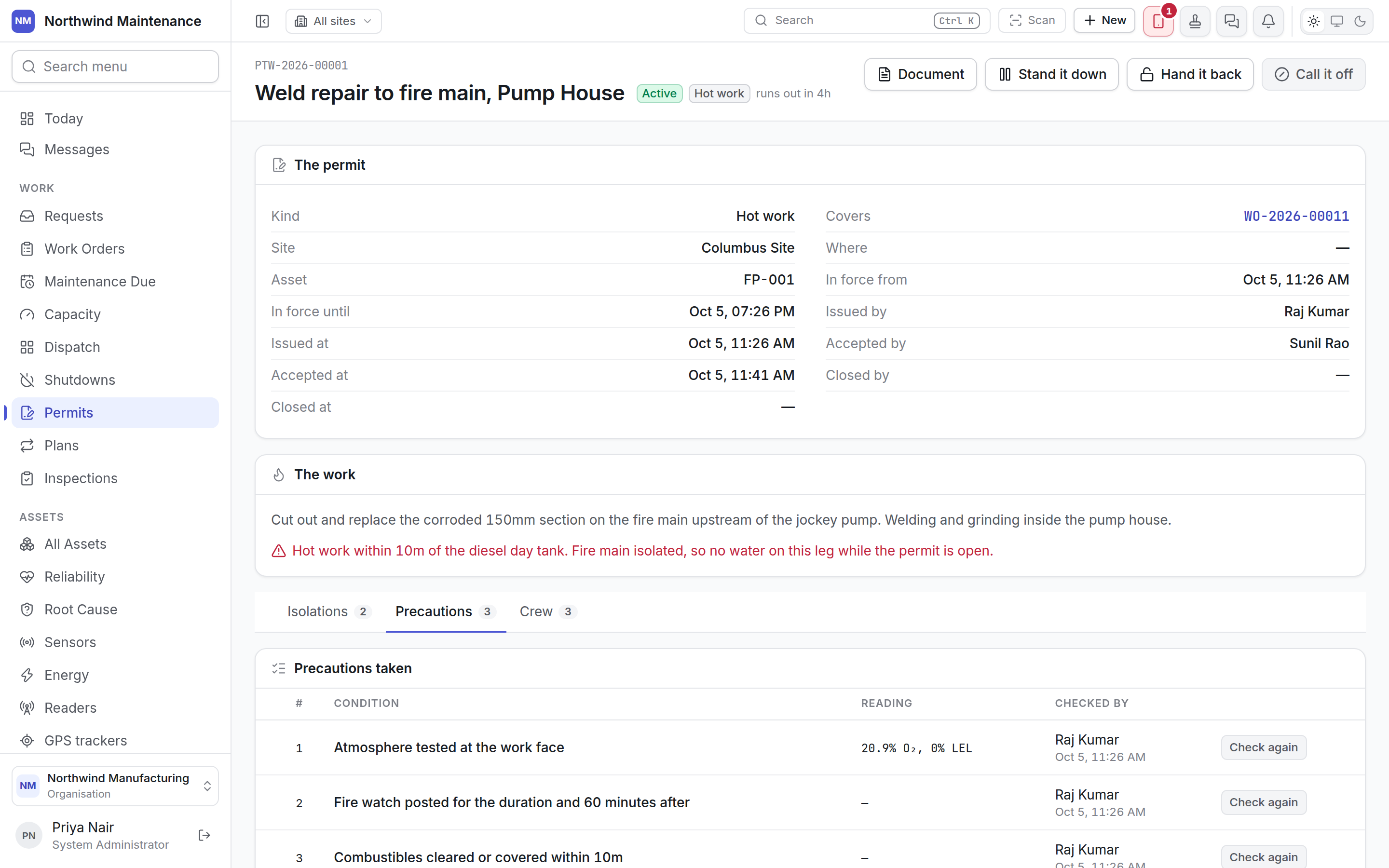The height and width of the screenshot is (868, 1389).
Task: Open Dispatch page
Action: click(115, 347)
